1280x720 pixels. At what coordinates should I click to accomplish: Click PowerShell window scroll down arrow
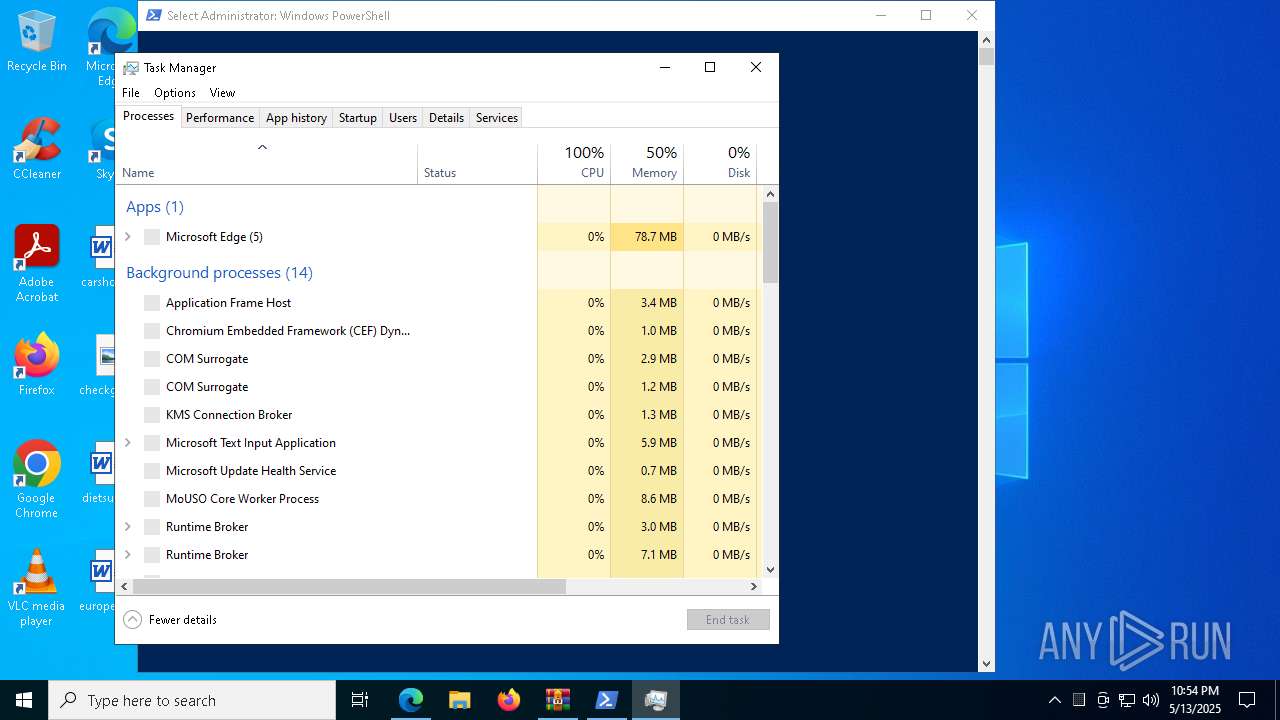tap(986, 663)
